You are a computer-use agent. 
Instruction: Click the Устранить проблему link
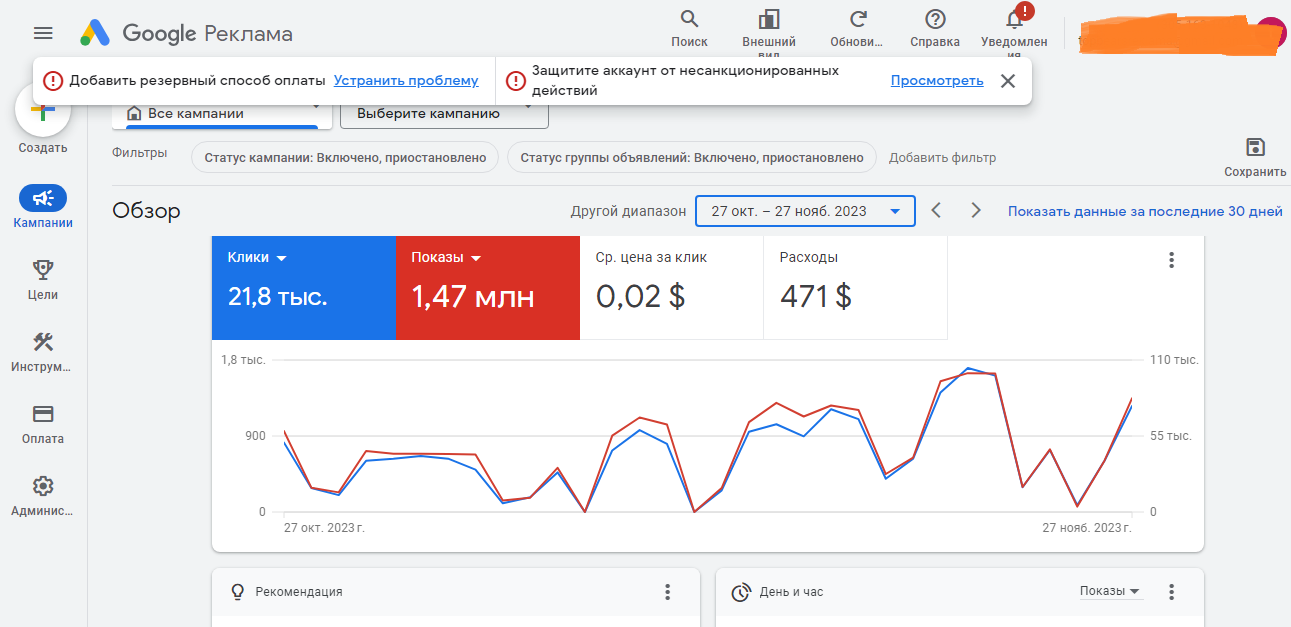[406, 80]
